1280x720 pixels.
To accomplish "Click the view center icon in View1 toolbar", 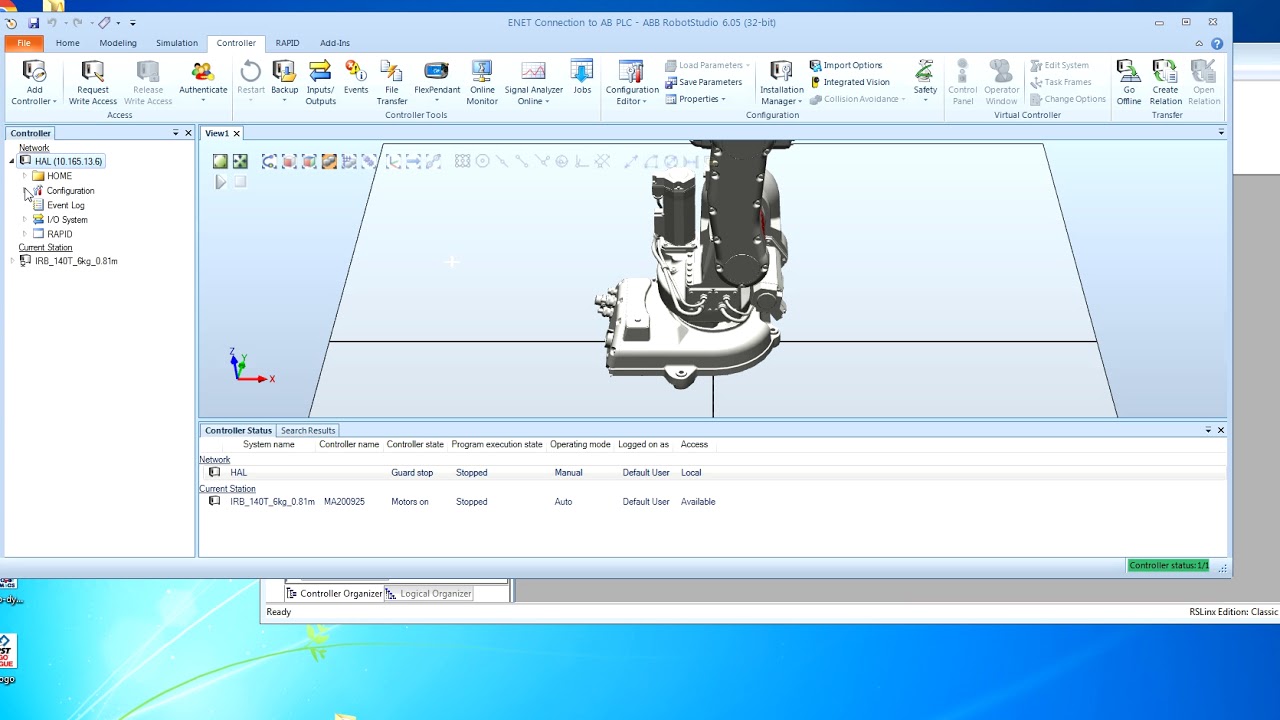I will (240, 161).
